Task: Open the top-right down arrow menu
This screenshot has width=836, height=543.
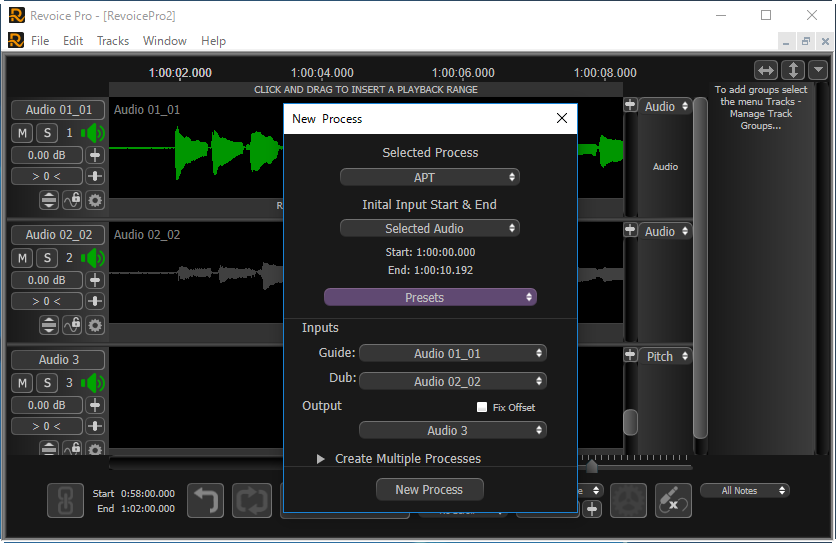Action: click(x=818, y=70)
